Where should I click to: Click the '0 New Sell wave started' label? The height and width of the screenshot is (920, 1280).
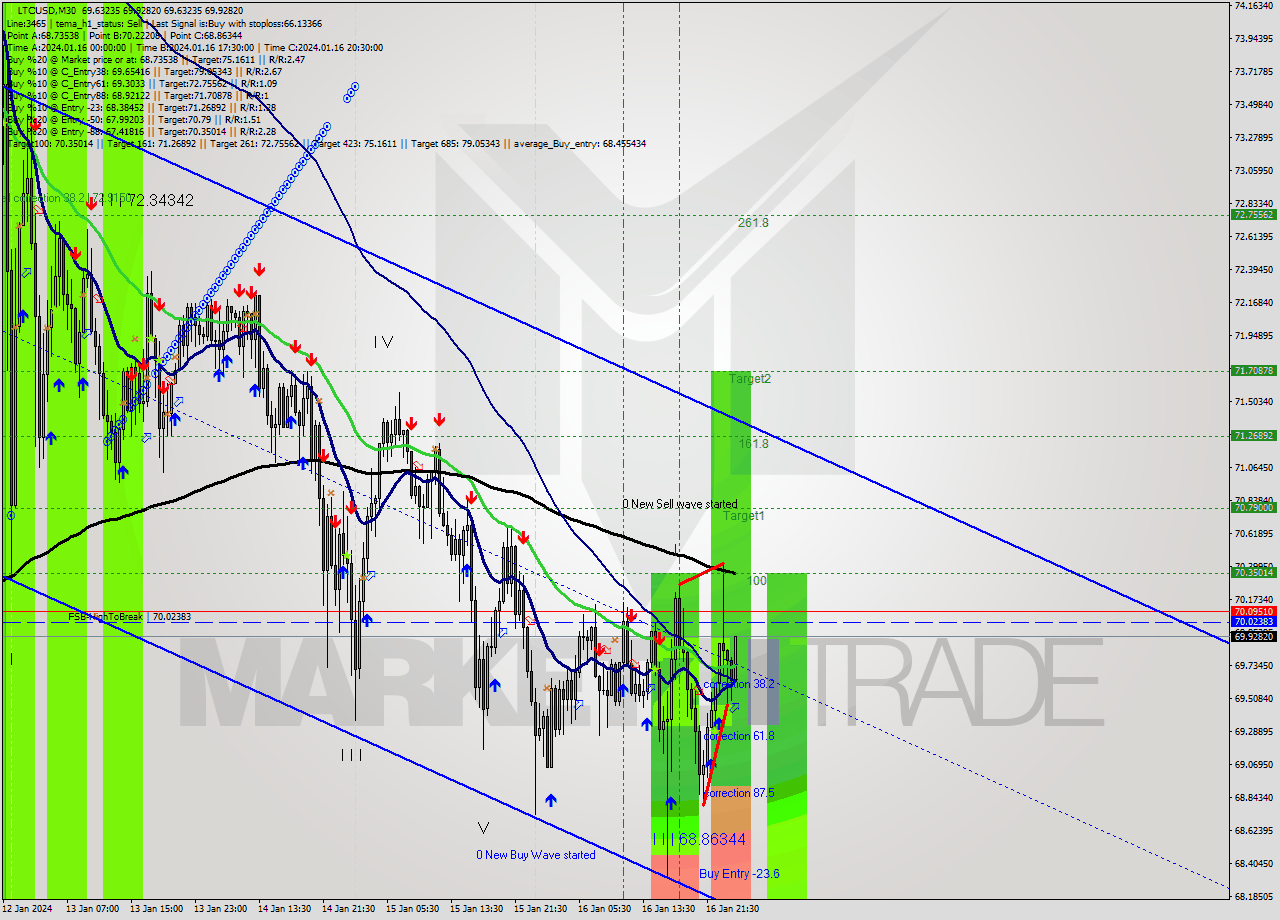pyautogui.click(x=680, y=504)
